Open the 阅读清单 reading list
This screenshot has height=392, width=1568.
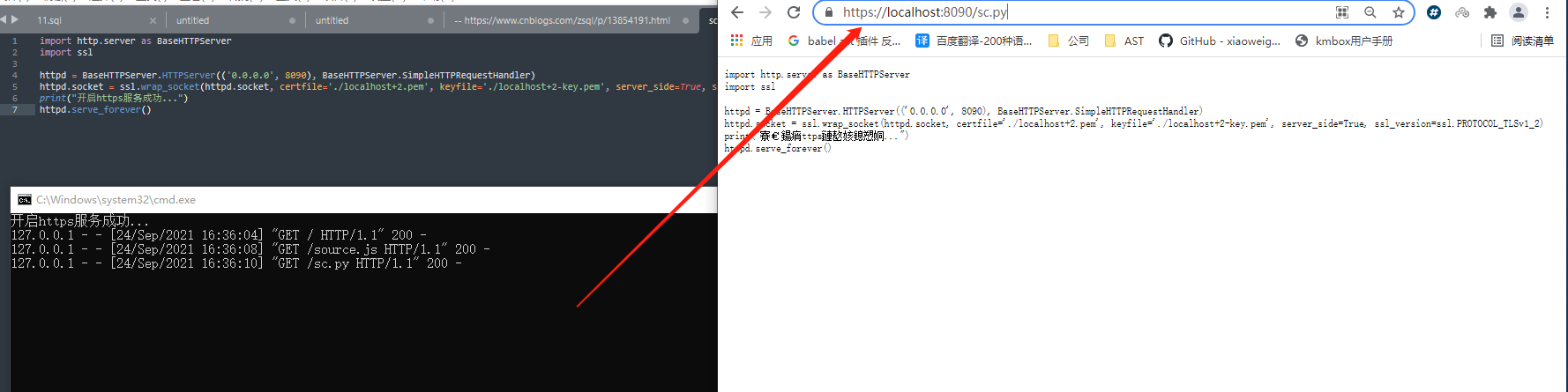point(1522,41)
